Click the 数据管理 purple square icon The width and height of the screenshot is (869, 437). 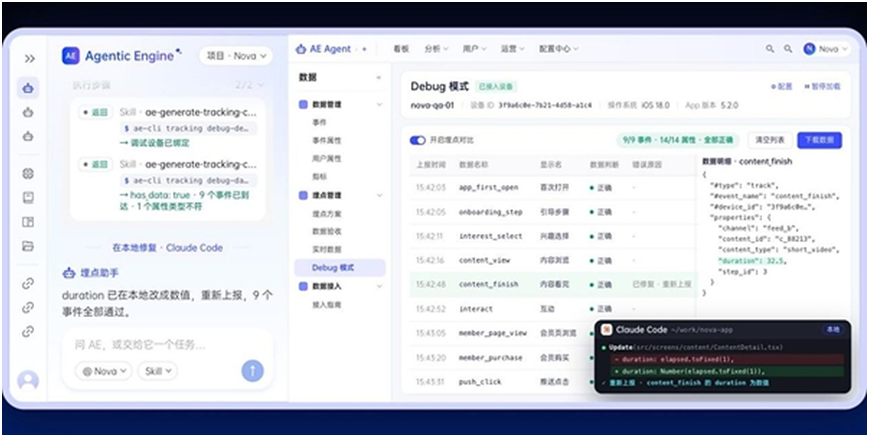click(303, 104)
